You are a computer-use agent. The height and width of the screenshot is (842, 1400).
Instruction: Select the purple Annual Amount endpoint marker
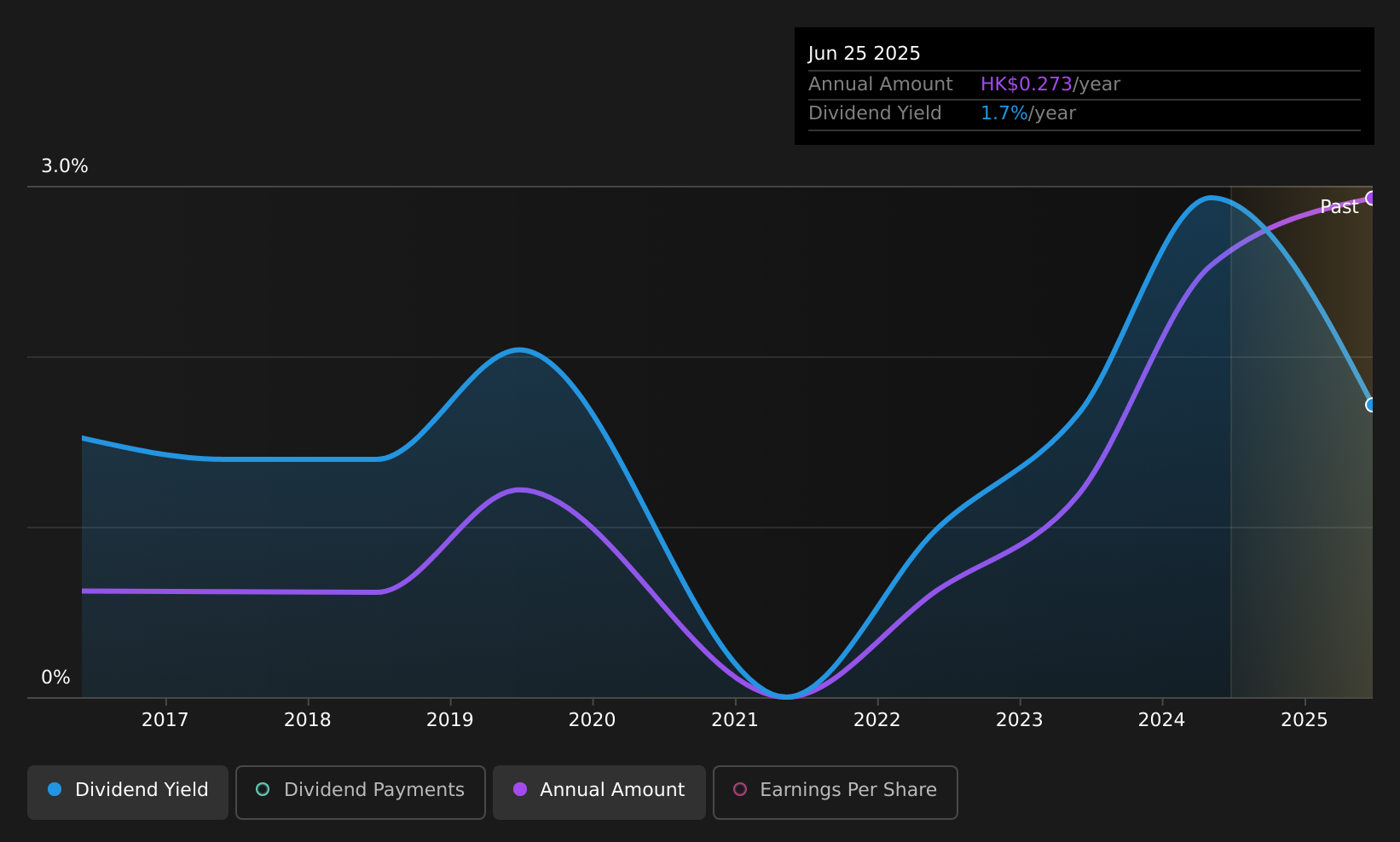pos(1372,198)
